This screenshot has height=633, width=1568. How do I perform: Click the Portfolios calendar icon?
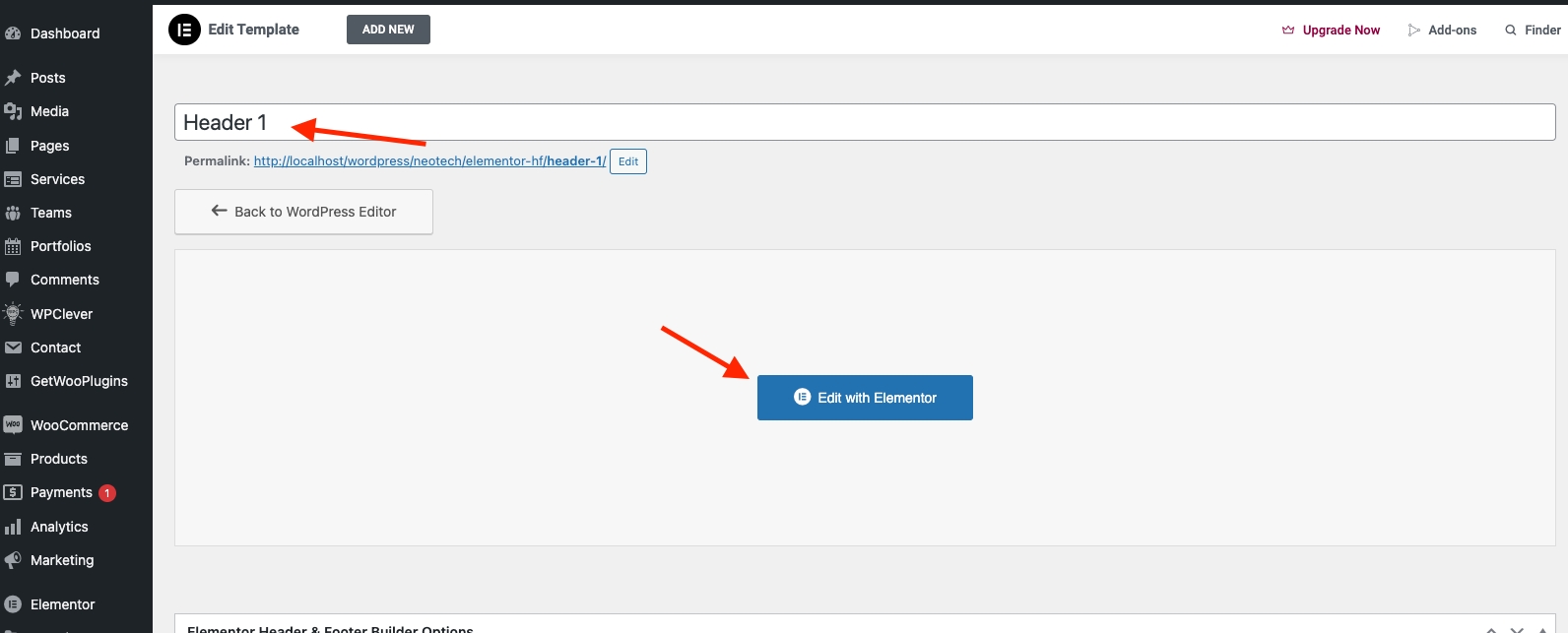point(13,246)
